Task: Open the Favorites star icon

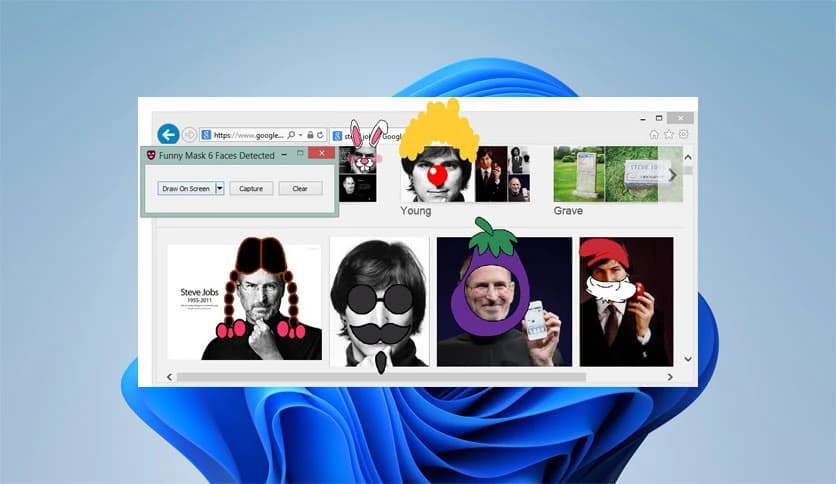Action: (669, 135)
